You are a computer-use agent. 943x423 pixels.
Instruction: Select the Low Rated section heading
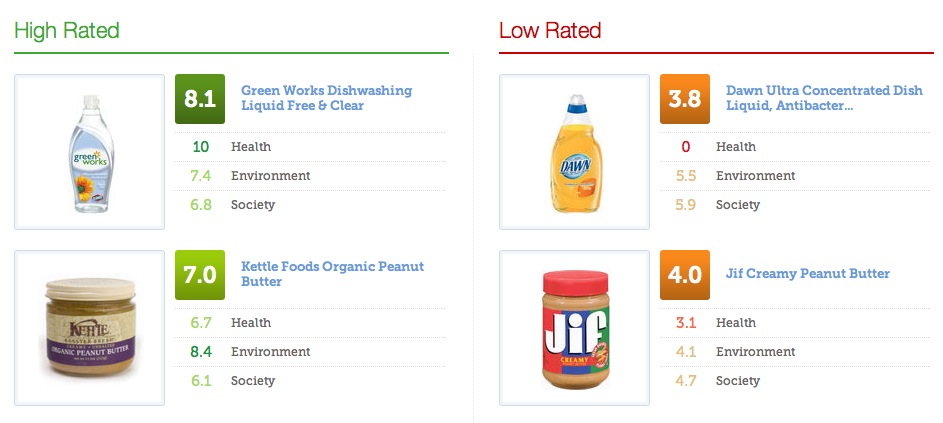(x=550, y=30)
